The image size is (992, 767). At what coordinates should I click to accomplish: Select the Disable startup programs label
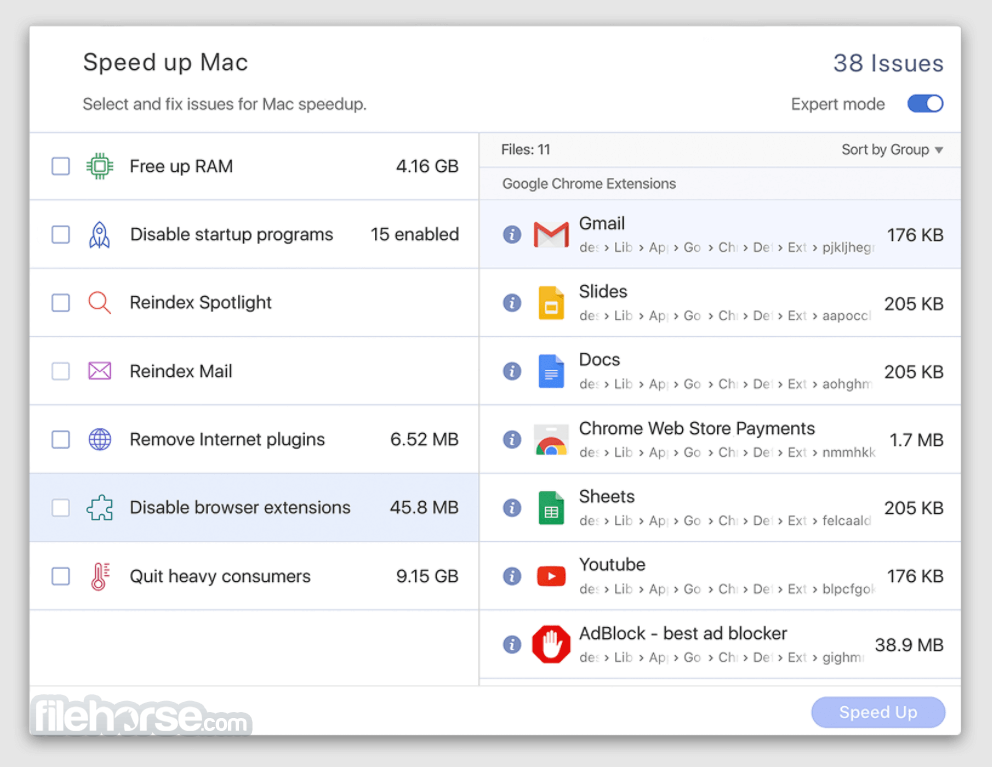click(232, 235)
